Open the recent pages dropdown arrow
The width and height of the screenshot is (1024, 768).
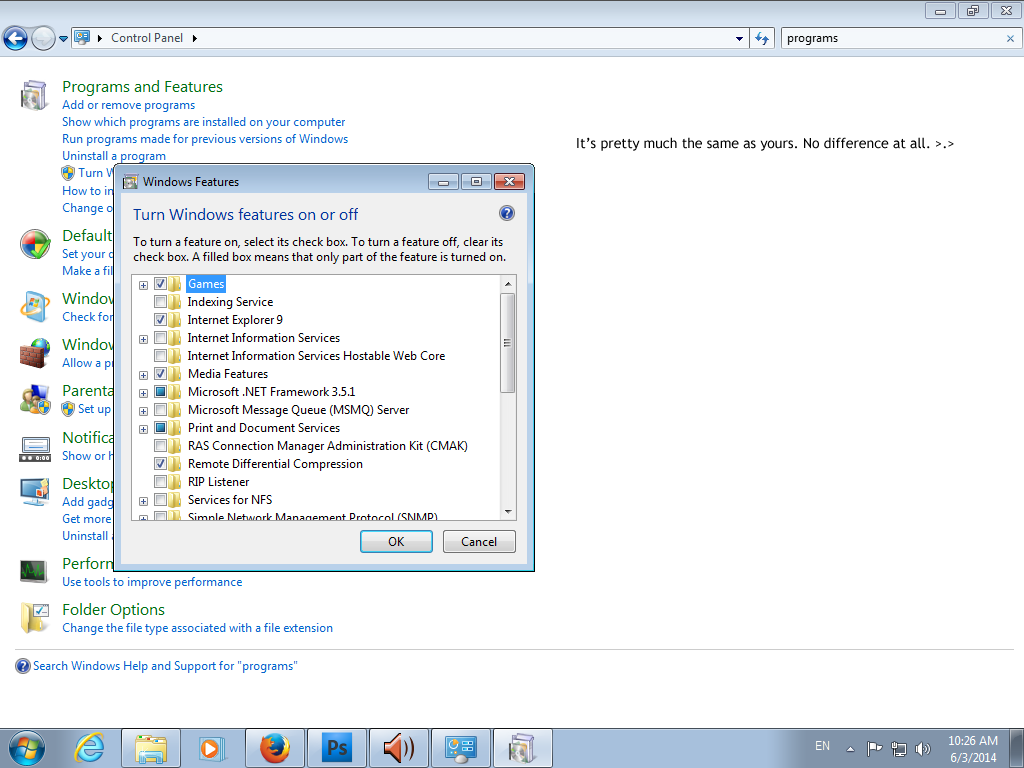pos(63,39)
